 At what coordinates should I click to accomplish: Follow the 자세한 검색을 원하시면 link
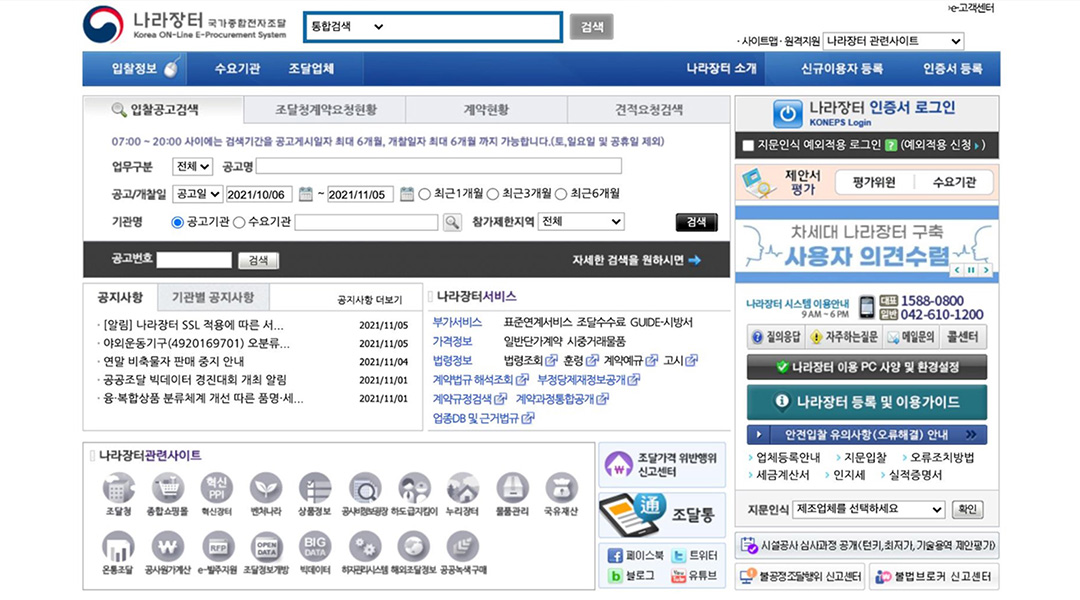636,260
